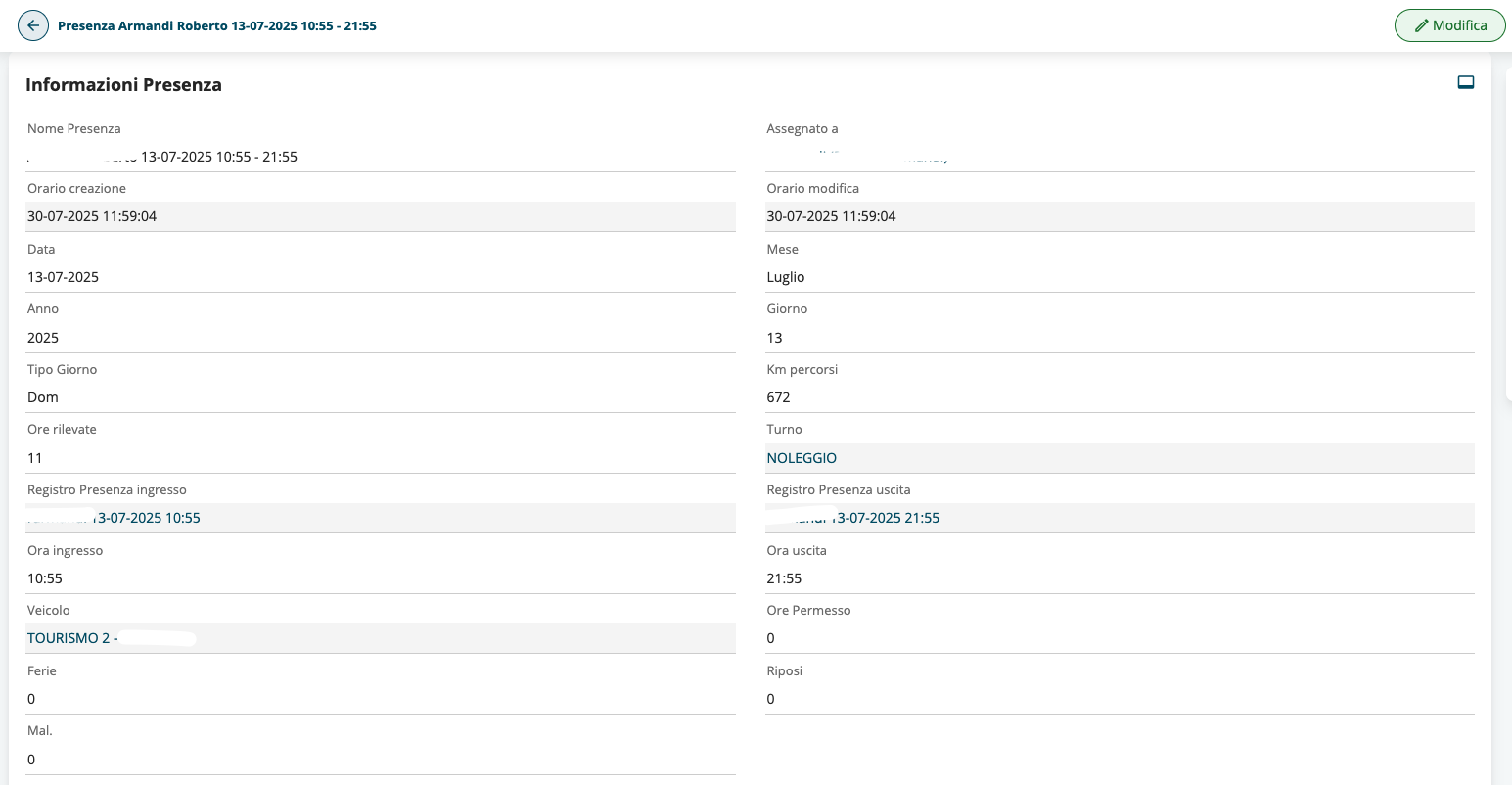Click the Assegnato a label
The height and width of the screenshot is (785, 1512).
(802, 128)
